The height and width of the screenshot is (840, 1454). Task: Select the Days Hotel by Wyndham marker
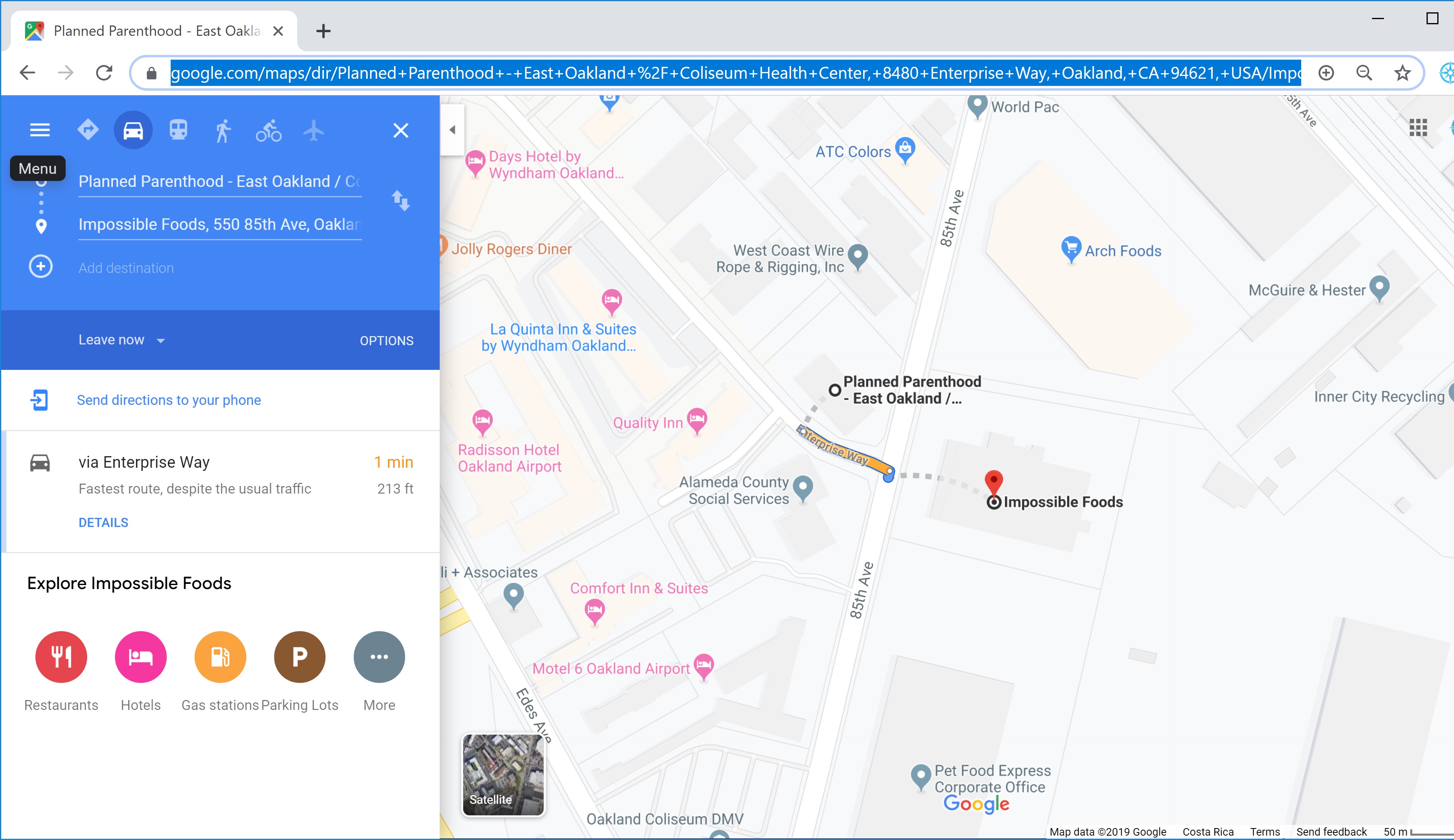coord(475,163)
